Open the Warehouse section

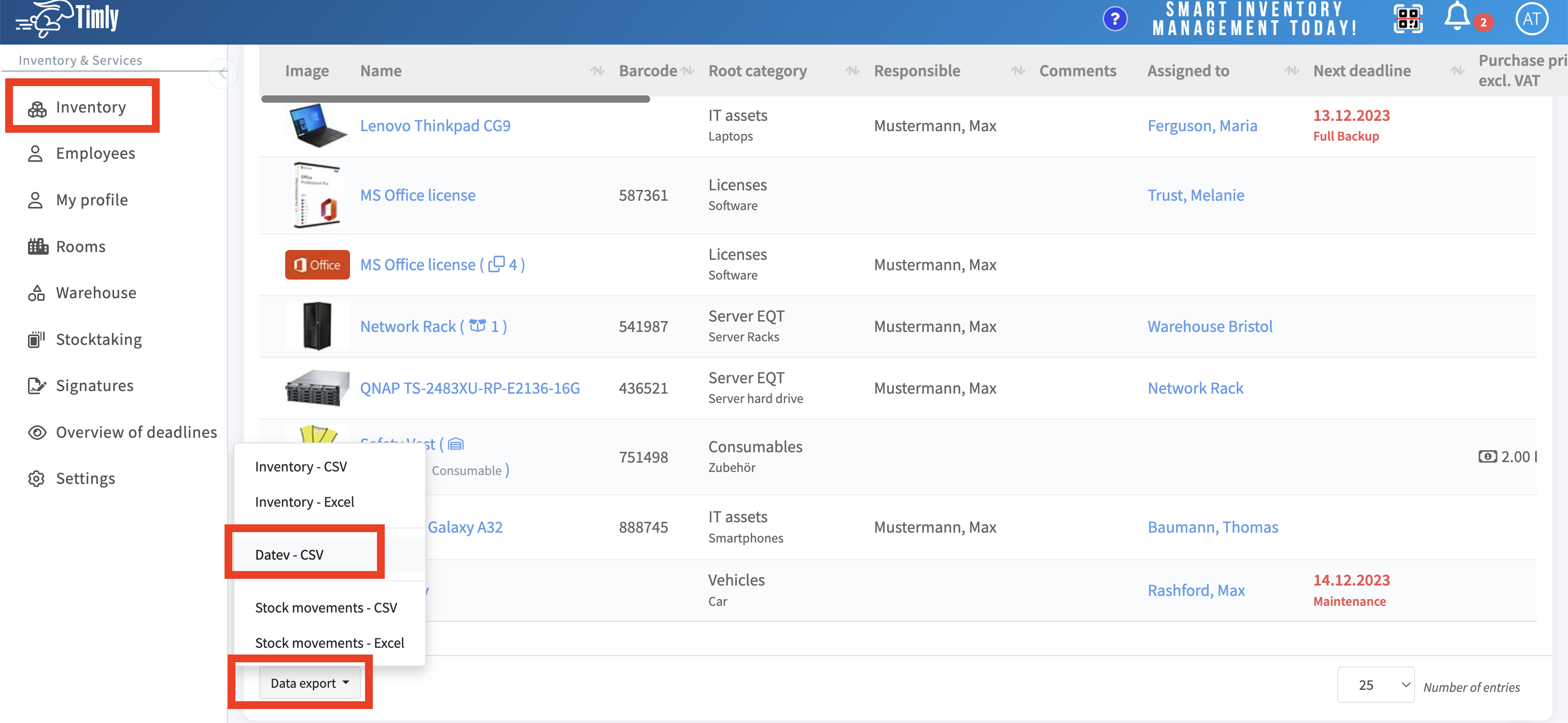[95, 293]
